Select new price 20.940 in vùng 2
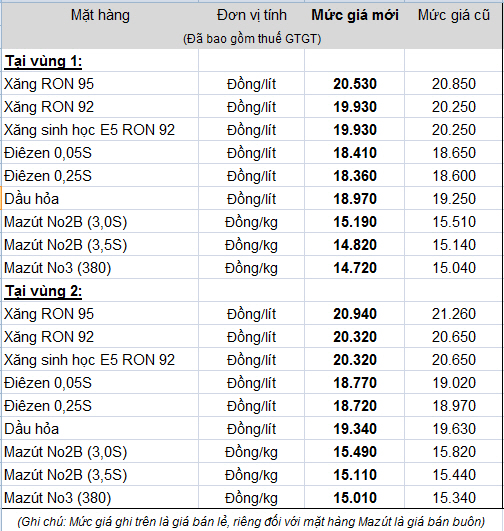 coord(355,314)
